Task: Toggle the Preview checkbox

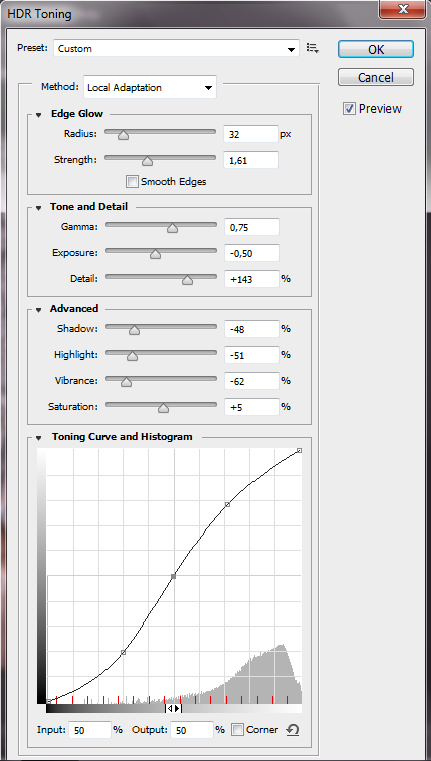Action: [349, 108]
